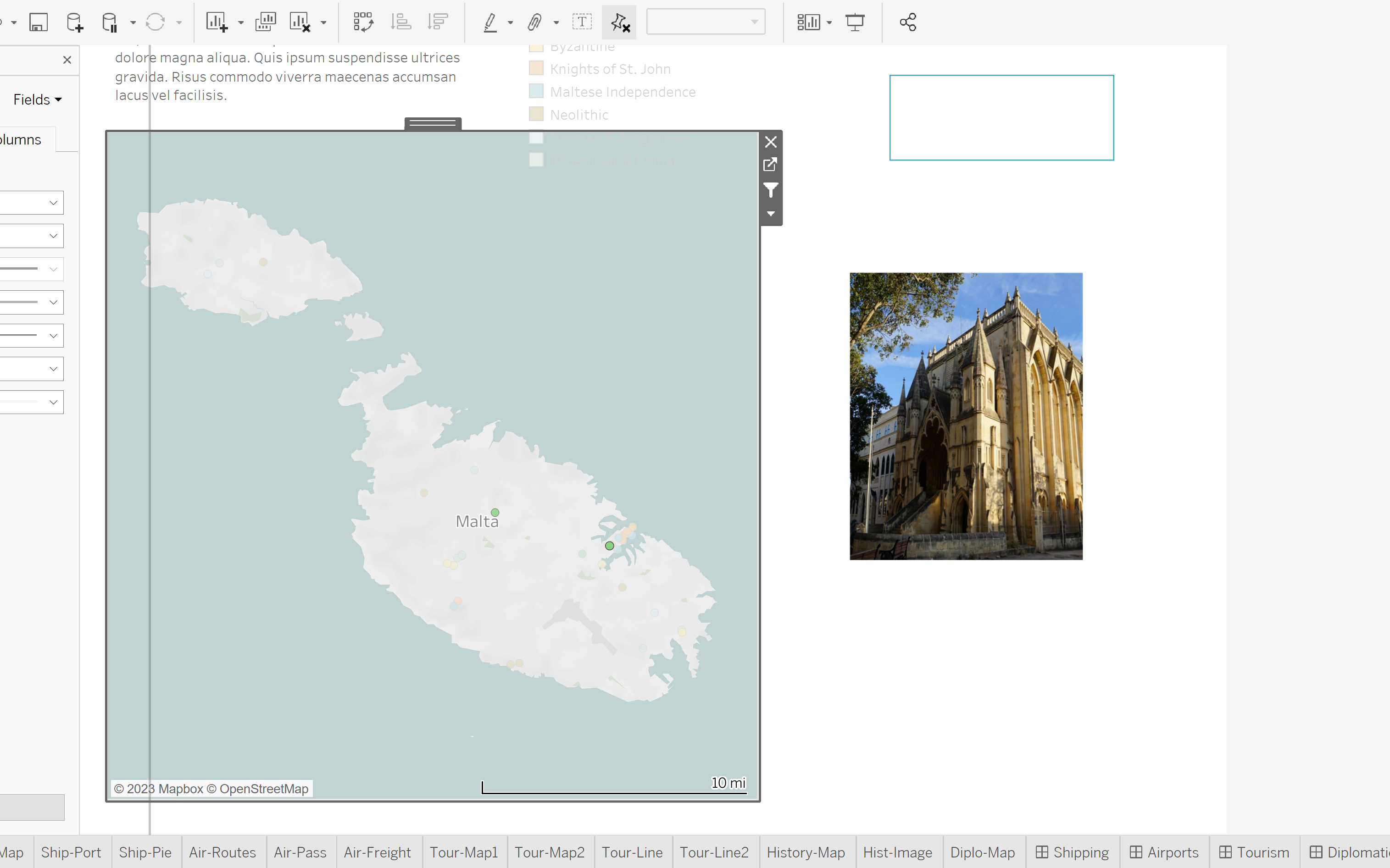Remove the map from dashboard
The image size is (1390, 868).
pos(771,142)
